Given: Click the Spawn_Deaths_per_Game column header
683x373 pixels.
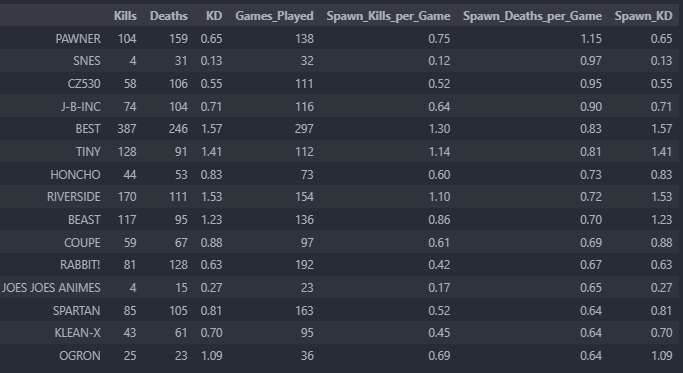Looking at the screenshot, I should (x=532, y=16).
